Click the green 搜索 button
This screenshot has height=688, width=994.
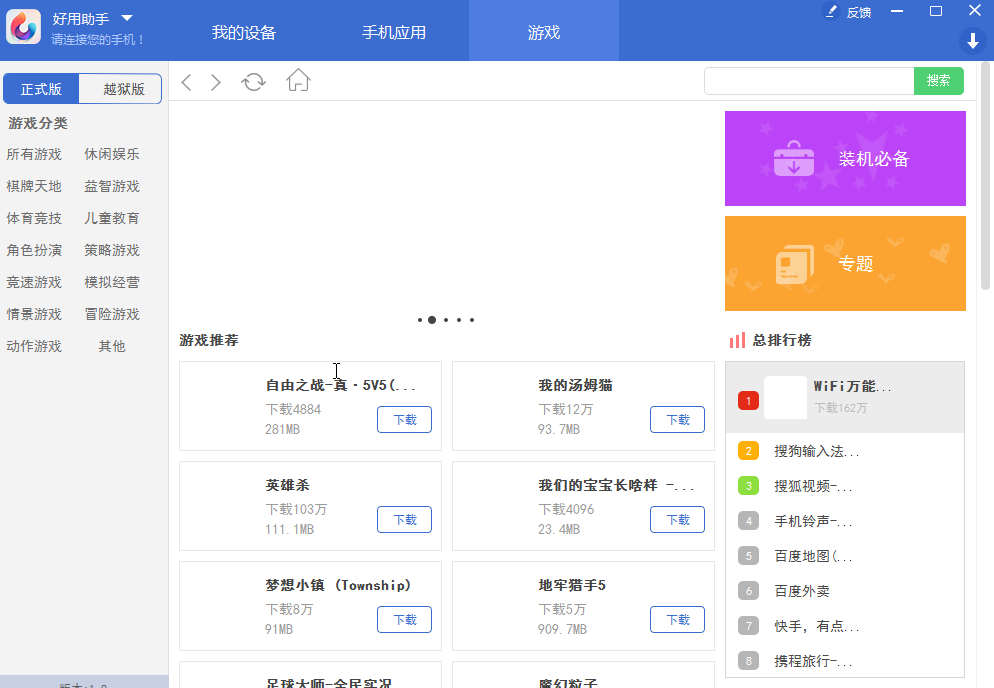point(938,81)
